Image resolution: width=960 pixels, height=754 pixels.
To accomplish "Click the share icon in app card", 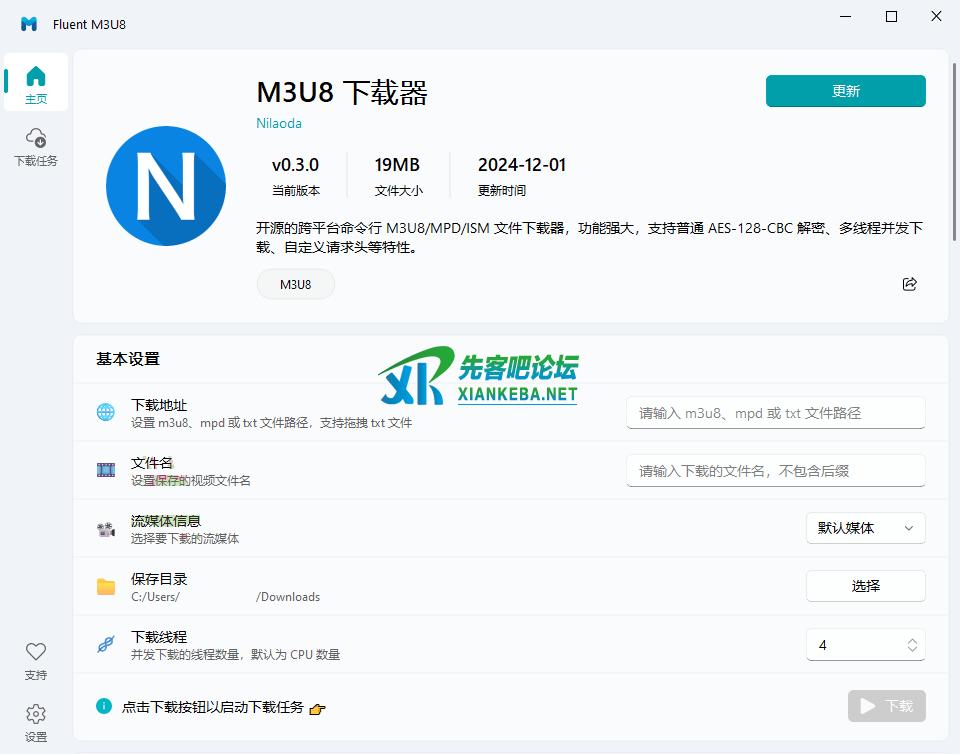I will (909, 284).
